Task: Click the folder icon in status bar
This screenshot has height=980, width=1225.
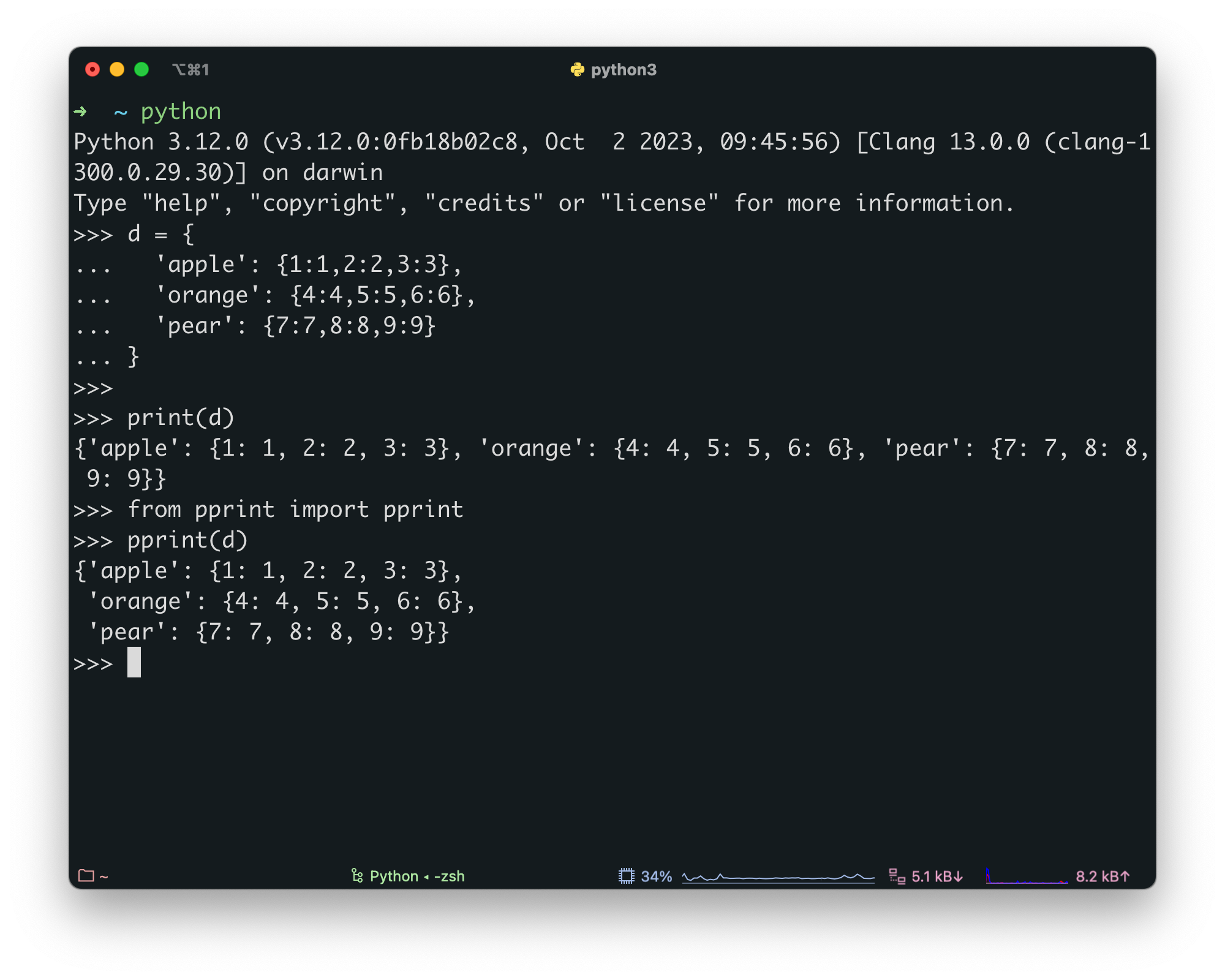Action: (86, 876)
